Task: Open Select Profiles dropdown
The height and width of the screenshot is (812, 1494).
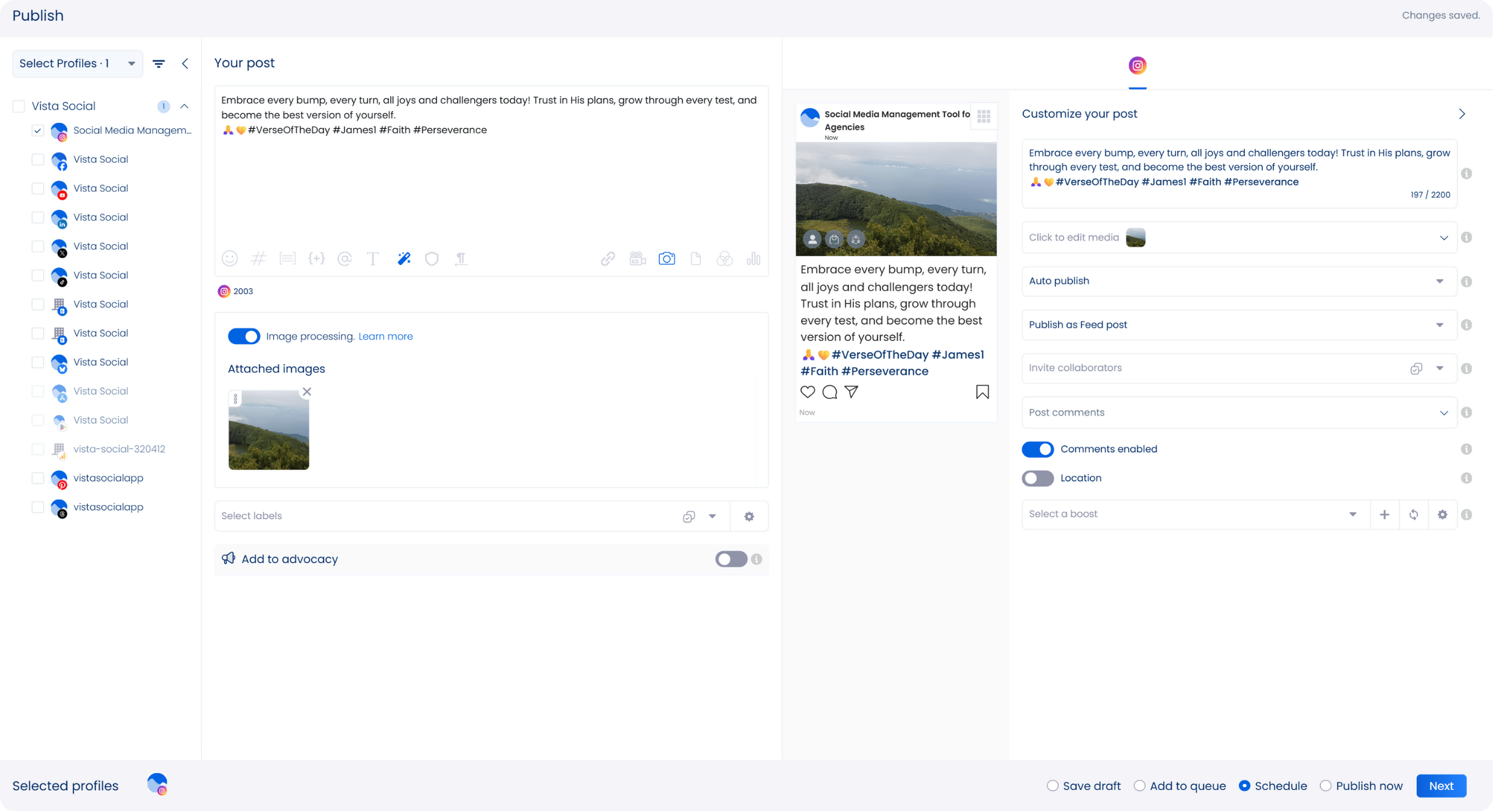Action: coord(77,64)
